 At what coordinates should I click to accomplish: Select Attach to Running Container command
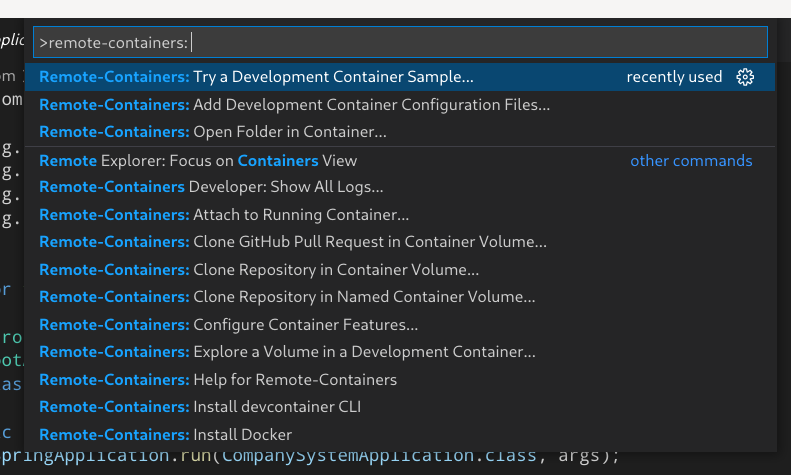coord(400,215)
